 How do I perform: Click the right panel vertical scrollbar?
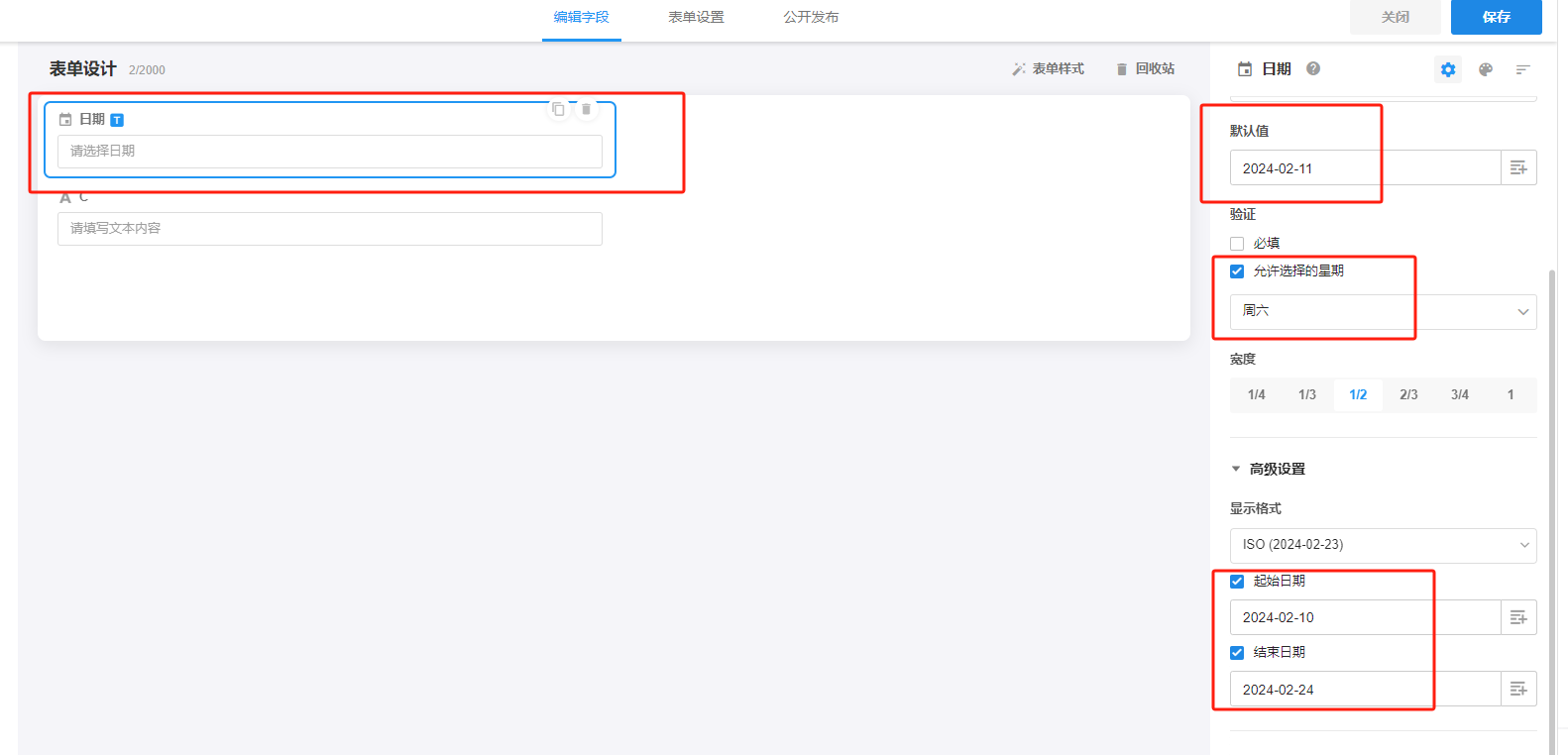pos(1552,510)
